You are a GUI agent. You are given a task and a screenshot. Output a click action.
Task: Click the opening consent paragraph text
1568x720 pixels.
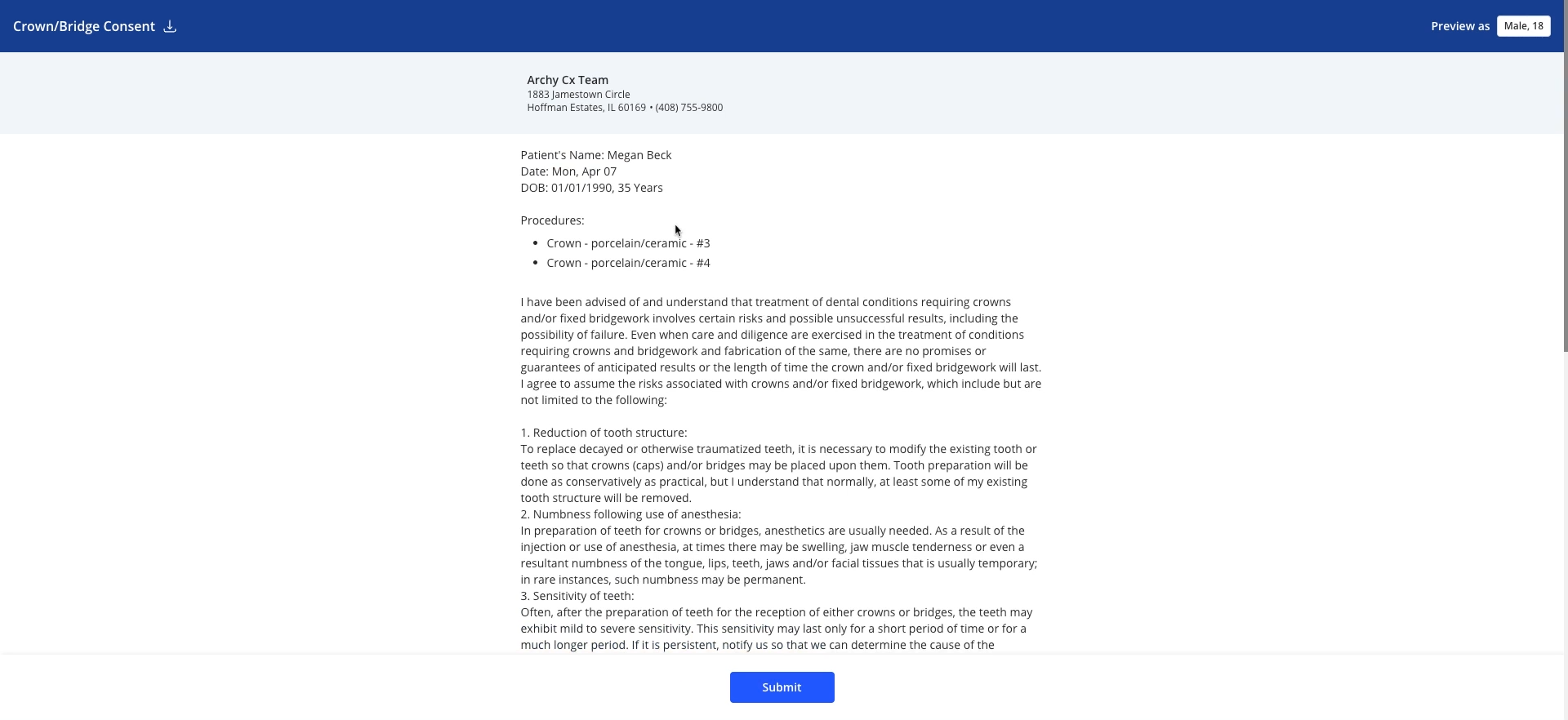coord(781,351)
